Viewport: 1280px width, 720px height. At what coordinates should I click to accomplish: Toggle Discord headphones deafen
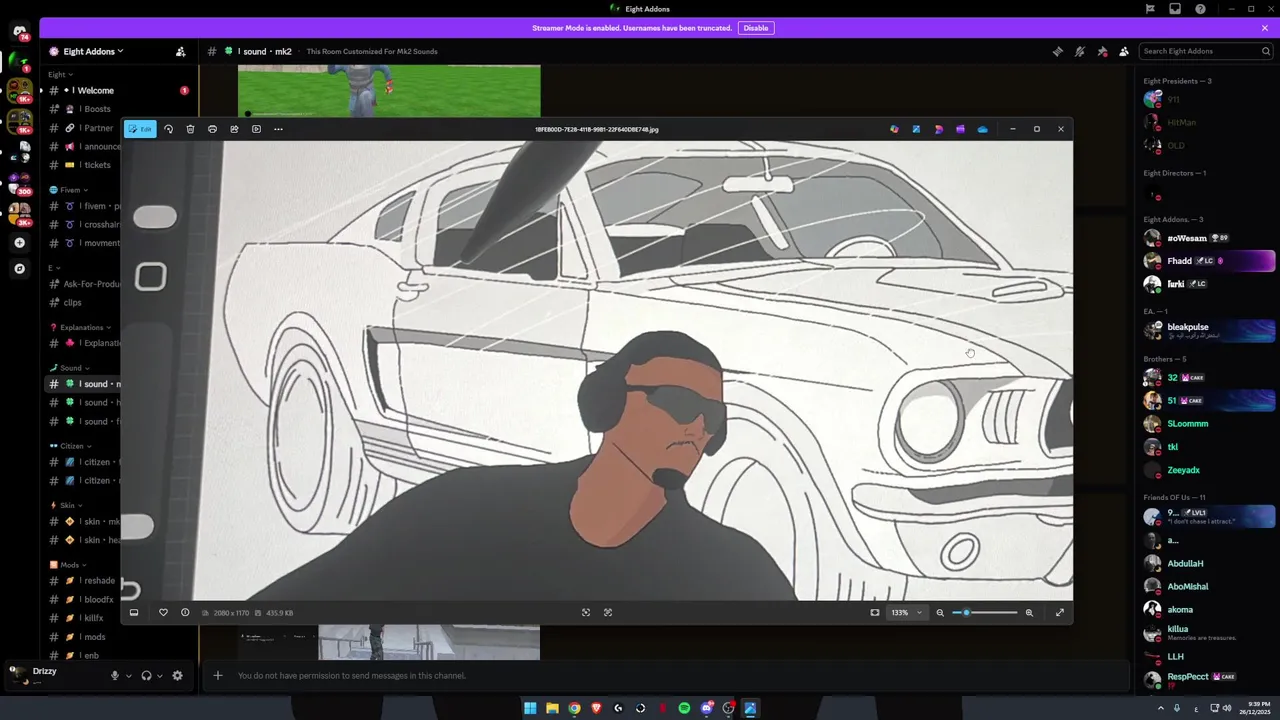pyautogui.click(x=146, y=675)
